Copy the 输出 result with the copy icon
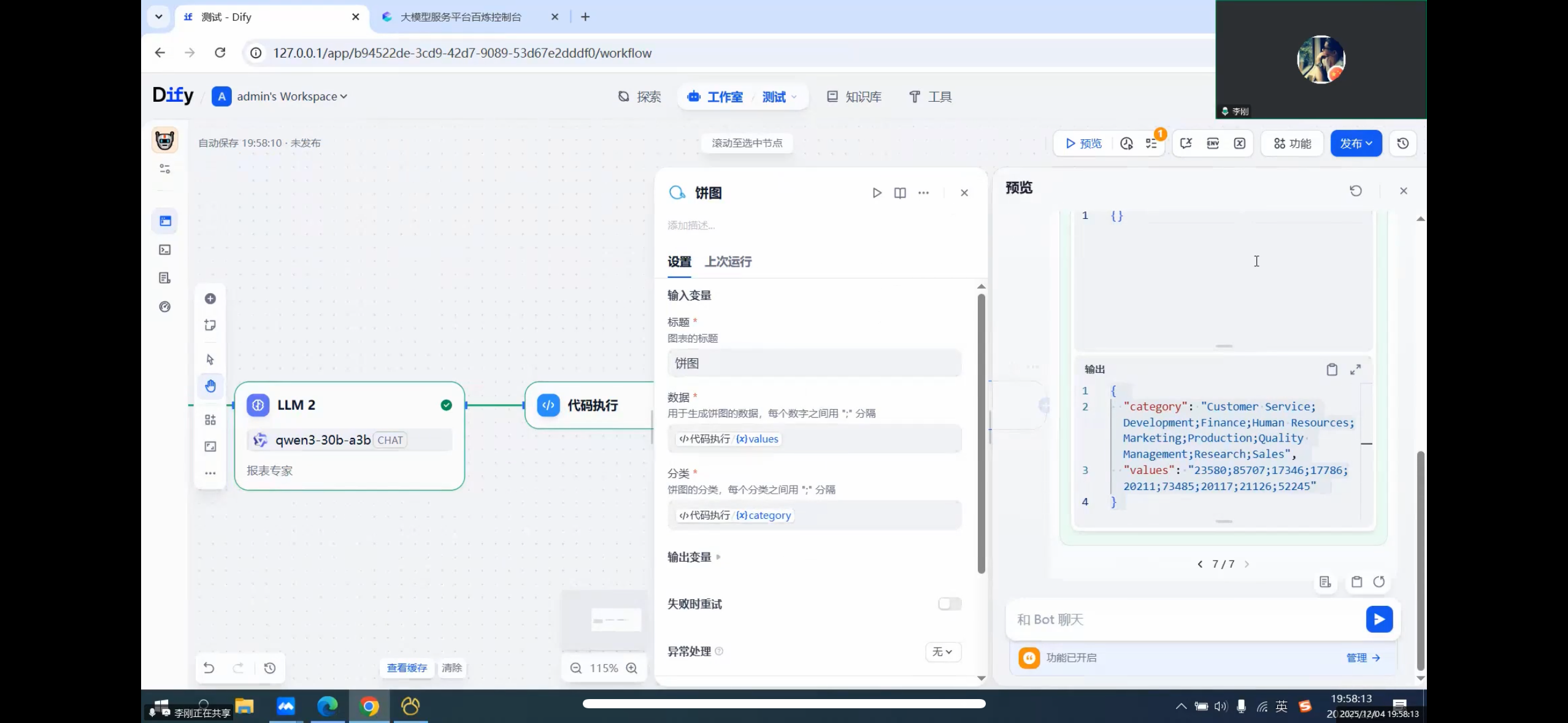Screen dimensions: 1568x723 pos(1331,369)
